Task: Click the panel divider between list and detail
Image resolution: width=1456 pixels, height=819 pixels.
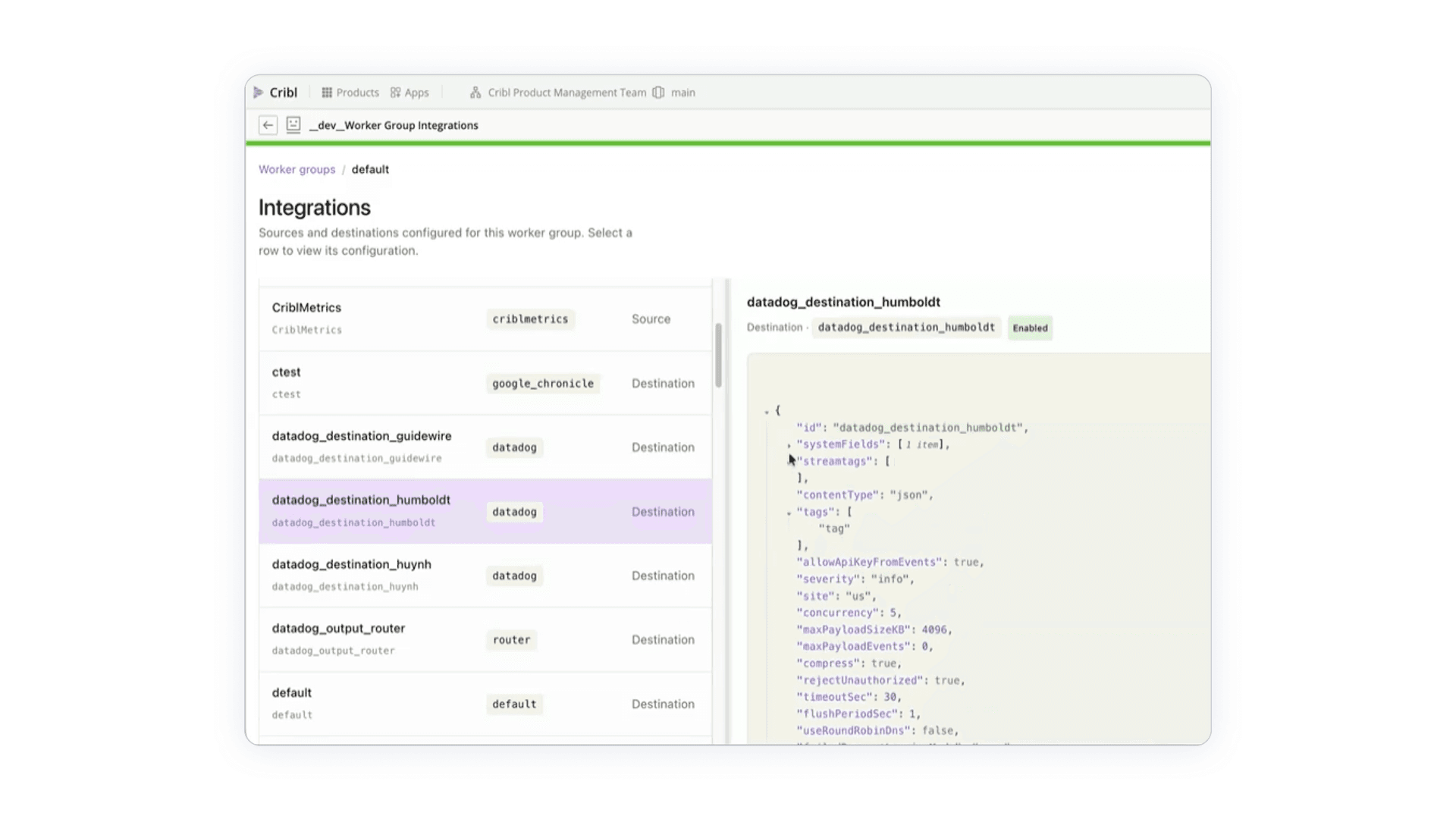Action: (727, 511)
